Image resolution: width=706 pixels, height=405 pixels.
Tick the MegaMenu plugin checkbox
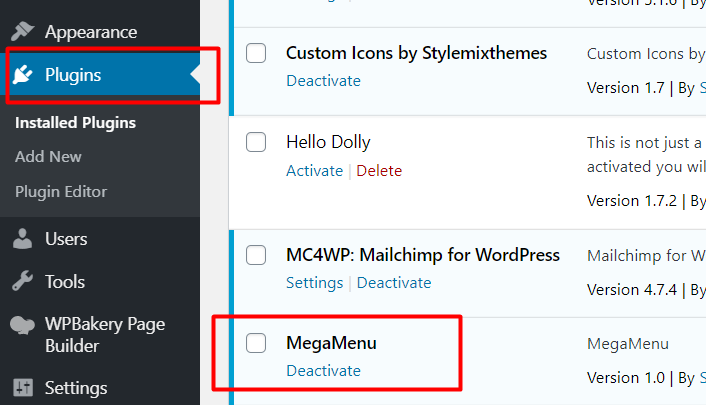[256, 343]
